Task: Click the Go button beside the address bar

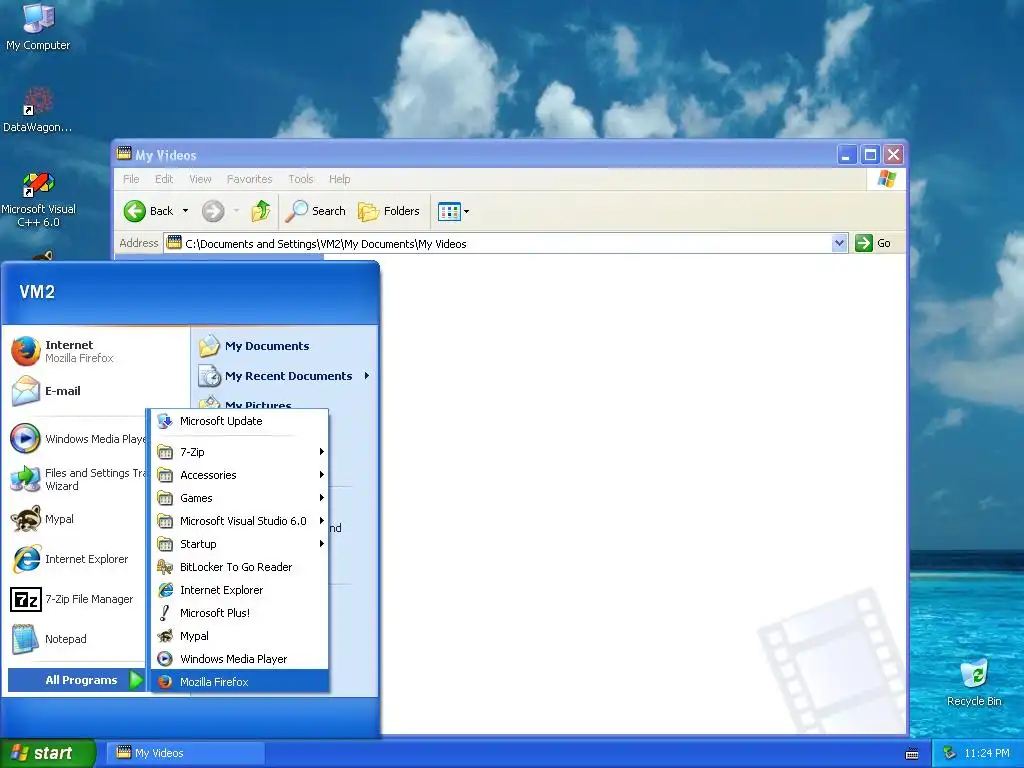Action: coord(873,243)
